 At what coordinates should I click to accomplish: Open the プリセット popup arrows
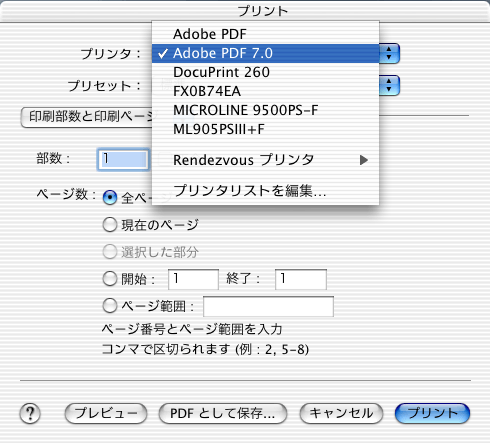pos(389,85)
